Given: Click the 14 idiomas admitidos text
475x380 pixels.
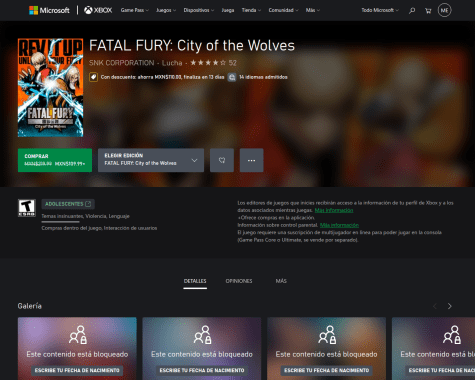Looking at the screenshot, I should pos(263,77).
